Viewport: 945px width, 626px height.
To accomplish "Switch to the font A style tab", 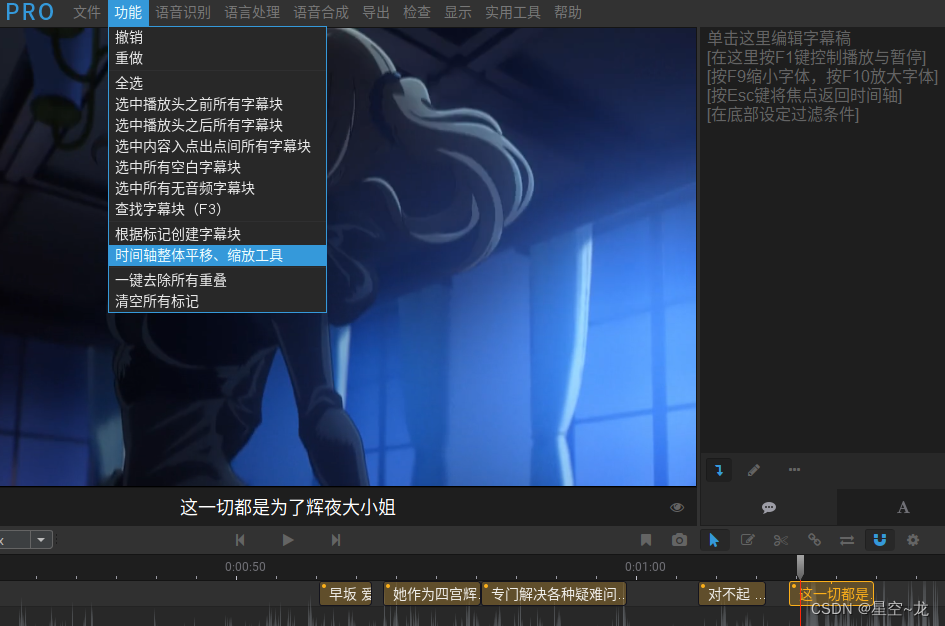I will click(x=903, y=507).
